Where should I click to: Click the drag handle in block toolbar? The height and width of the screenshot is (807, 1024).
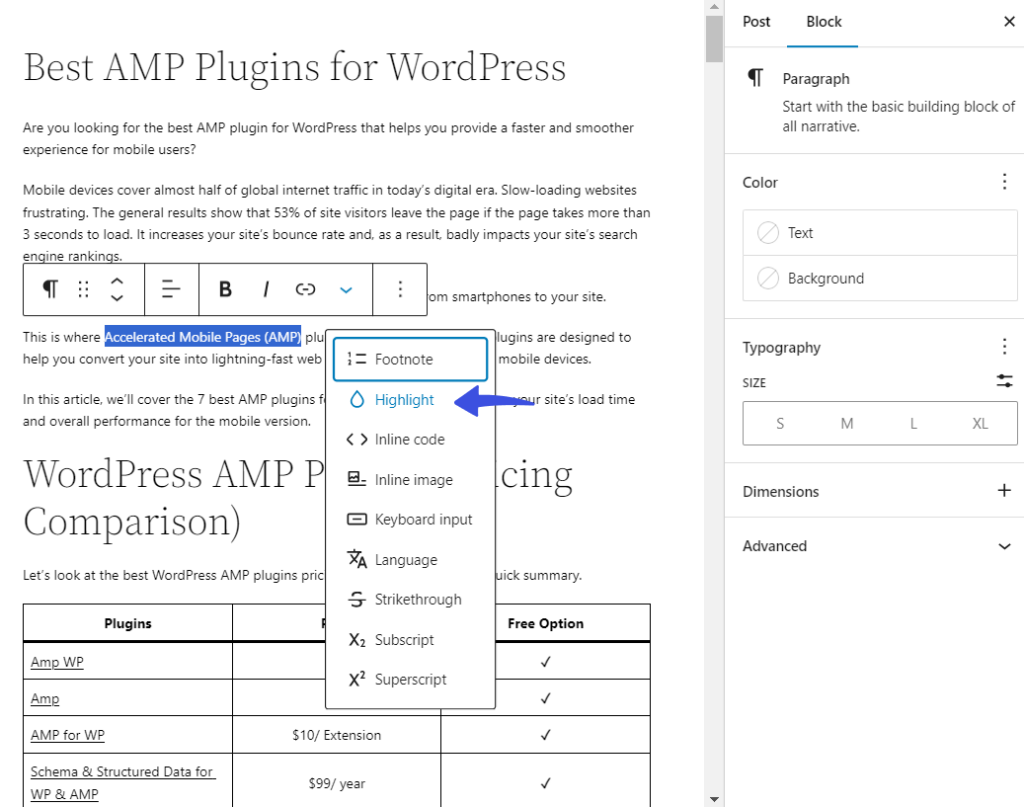[x=84, y=289]
